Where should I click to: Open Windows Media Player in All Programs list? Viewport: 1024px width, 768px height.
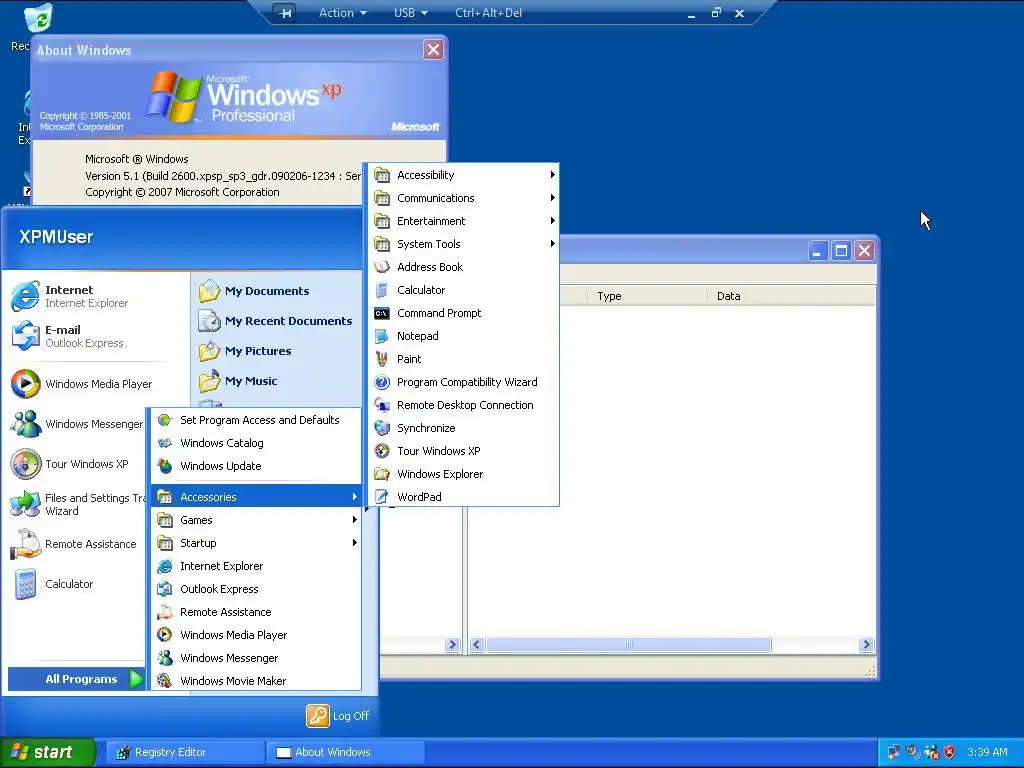(x=256, y=635)
